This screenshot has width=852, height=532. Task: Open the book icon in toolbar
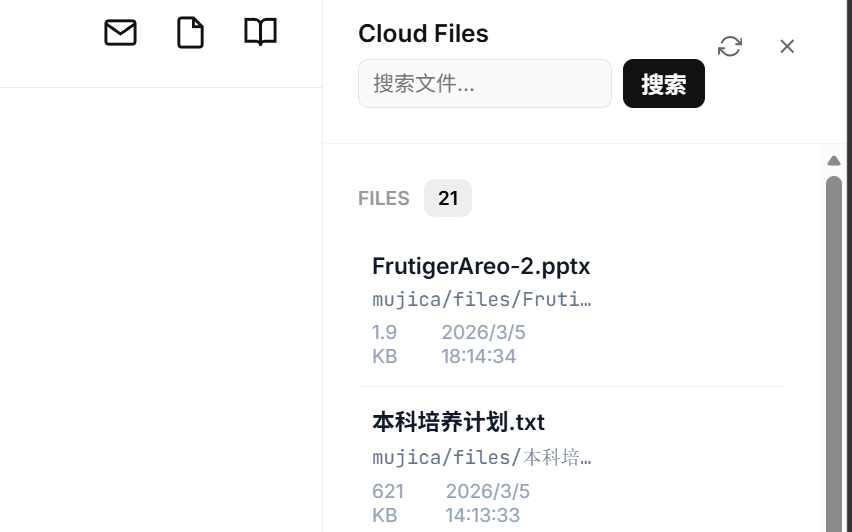click(x=260, y=33)
